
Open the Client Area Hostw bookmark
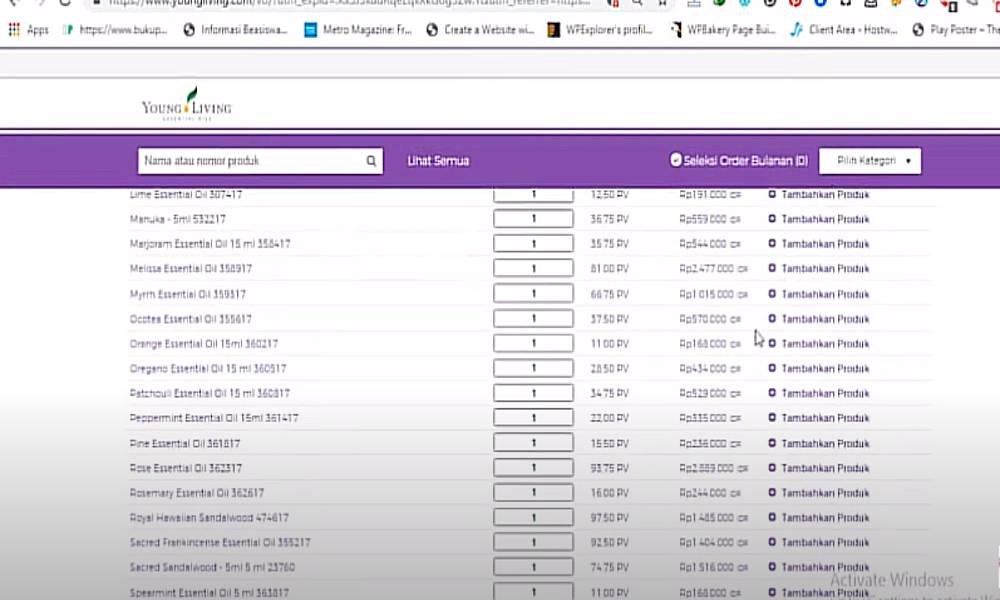[843, 29]
